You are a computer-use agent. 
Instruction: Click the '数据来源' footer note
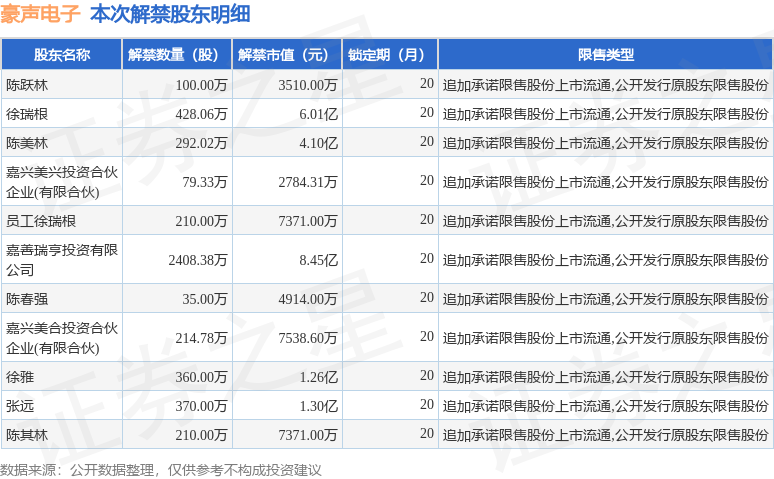tap(160, 470)
